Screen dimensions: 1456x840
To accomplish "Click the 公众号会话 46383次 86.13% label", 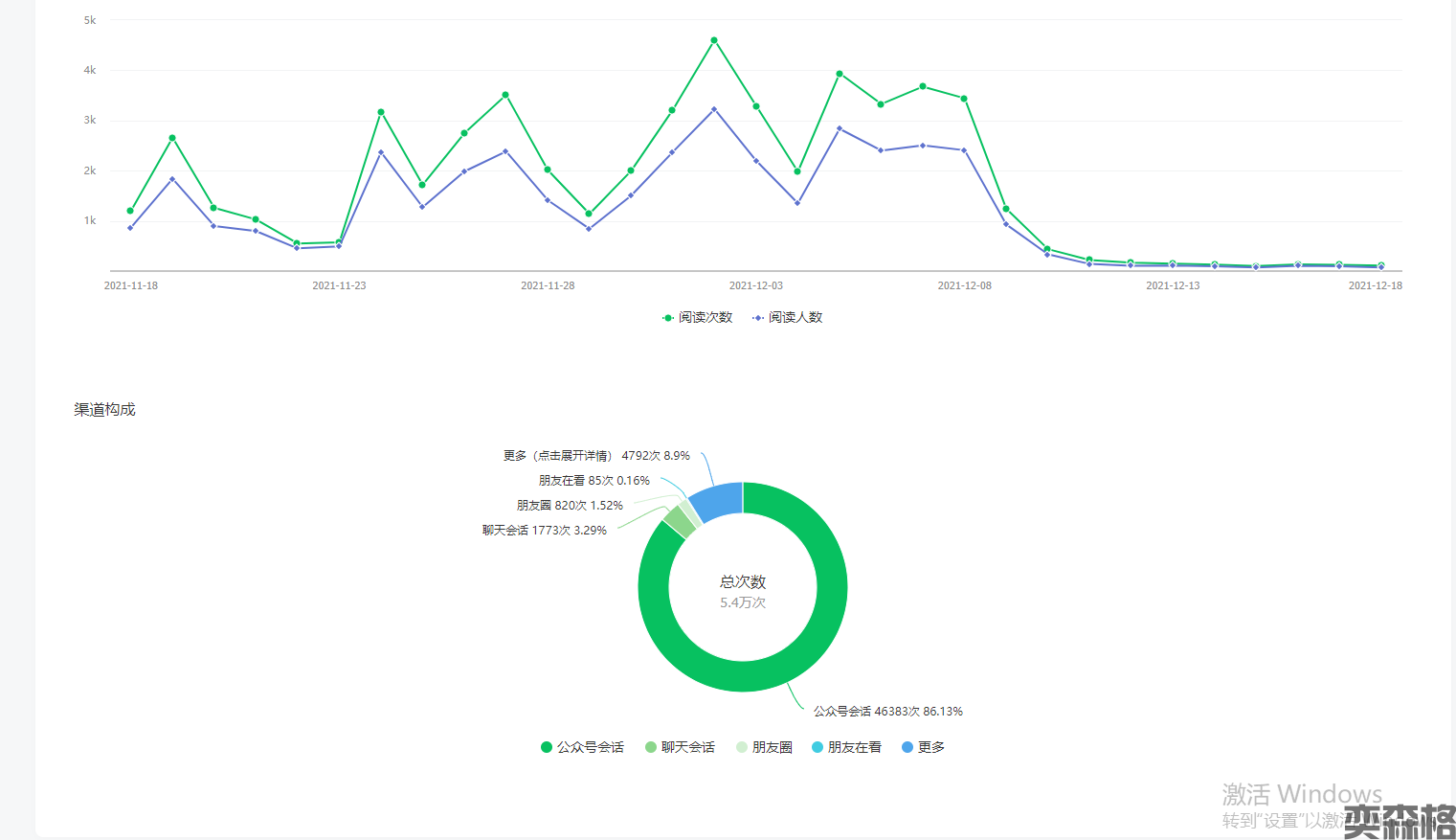I will click(x=887, y=712).
